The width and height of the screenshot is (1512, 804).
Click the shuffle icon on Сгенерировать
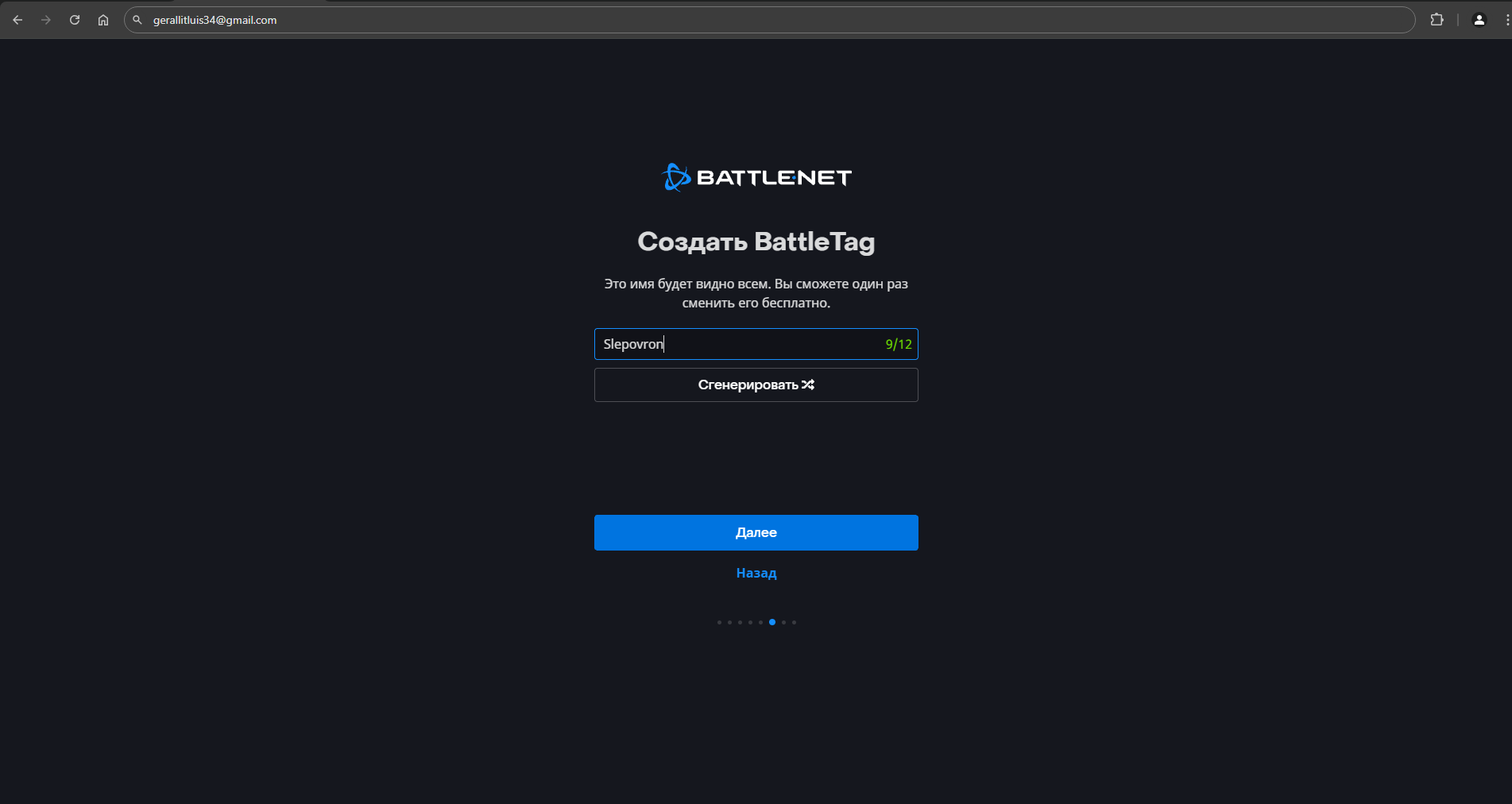click(808, 385)
